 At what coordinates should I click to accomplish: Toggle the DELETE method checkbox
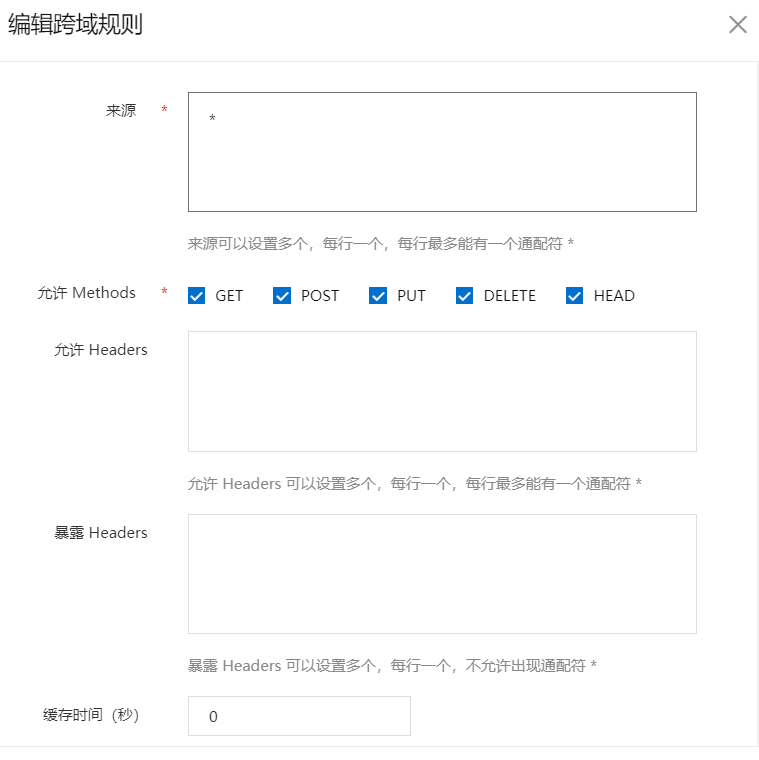pos(464,295)
